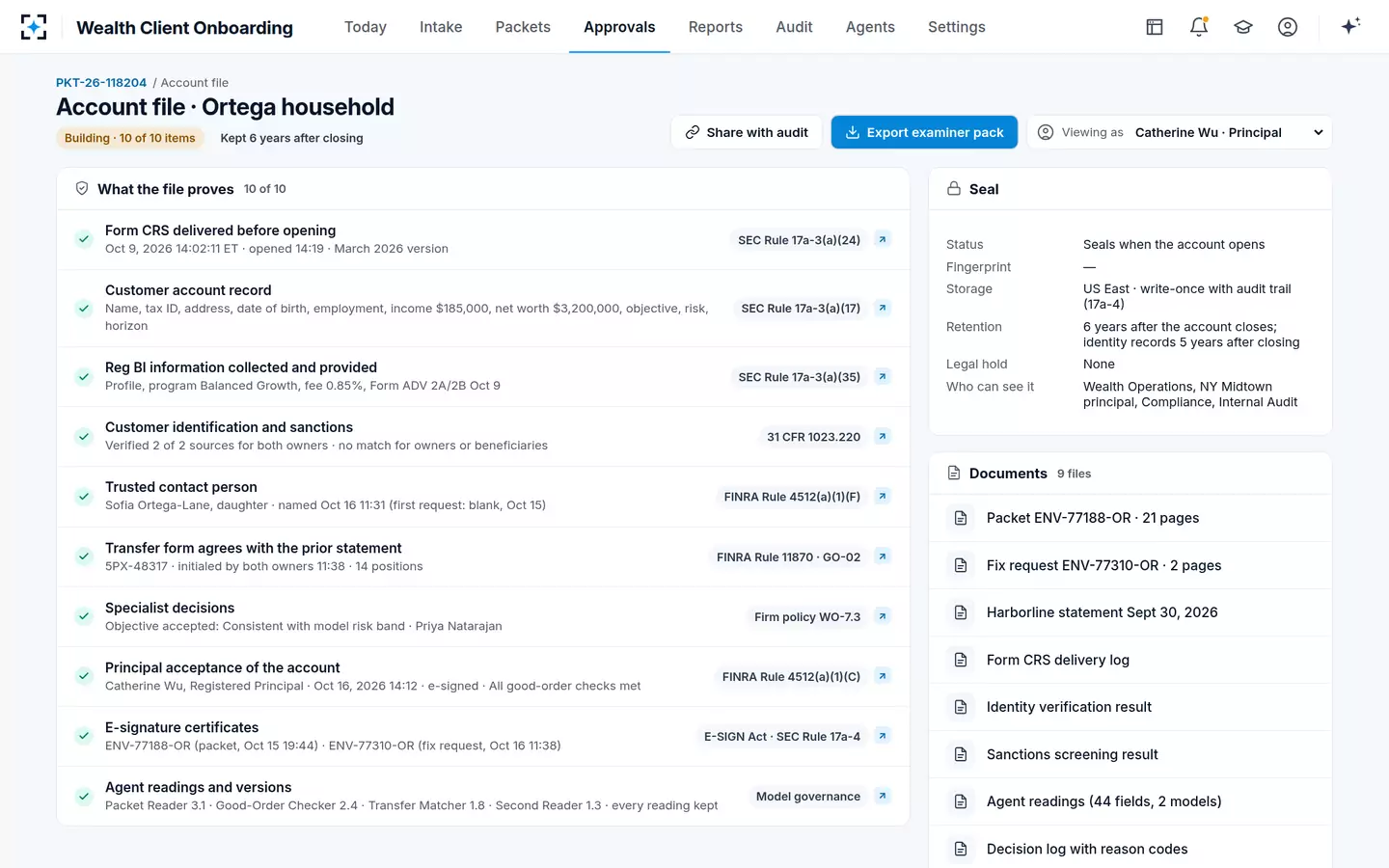Select Customer account record row title

tap(188, 290)
